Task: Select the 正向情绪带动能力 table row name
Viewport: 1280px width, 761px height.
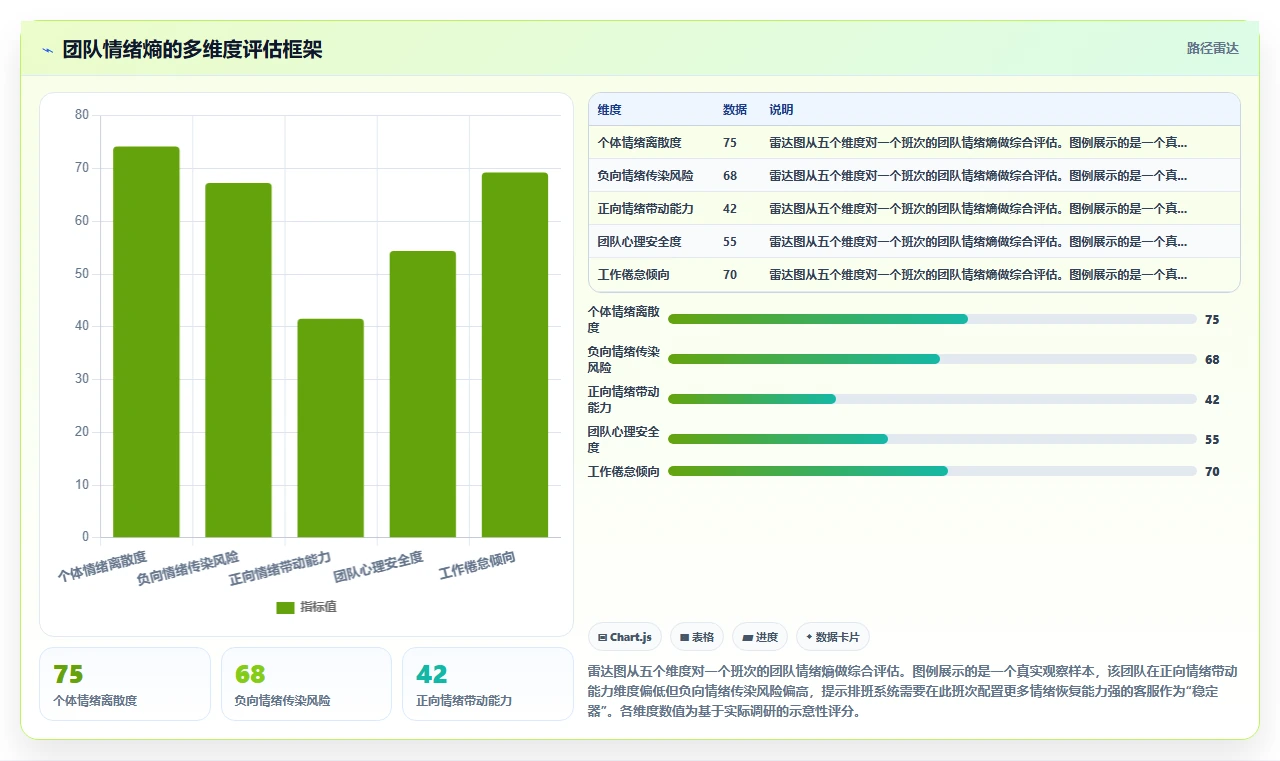Action: [645, 209]
